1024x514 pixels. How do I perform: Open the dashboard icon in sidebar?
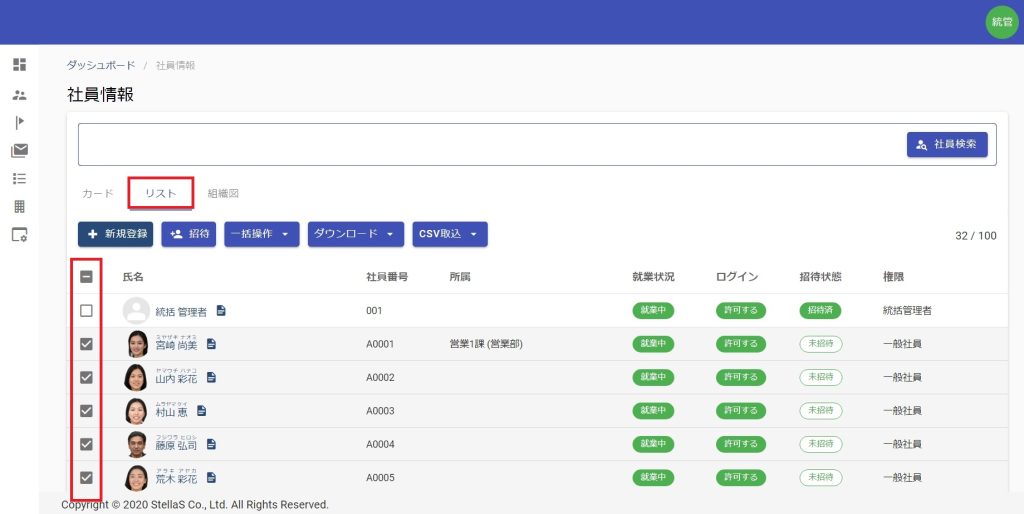(19, 65)
